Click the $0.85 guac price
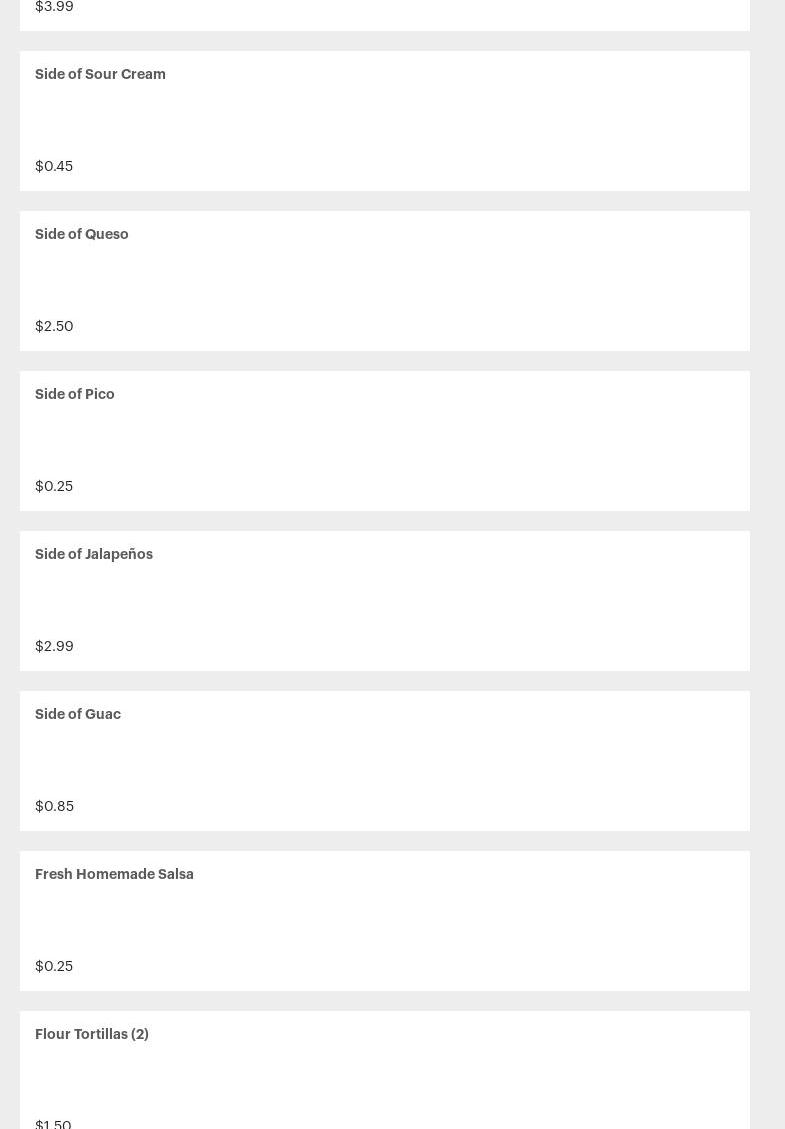This screenshot has height=1129, width=785. [54, 806]
